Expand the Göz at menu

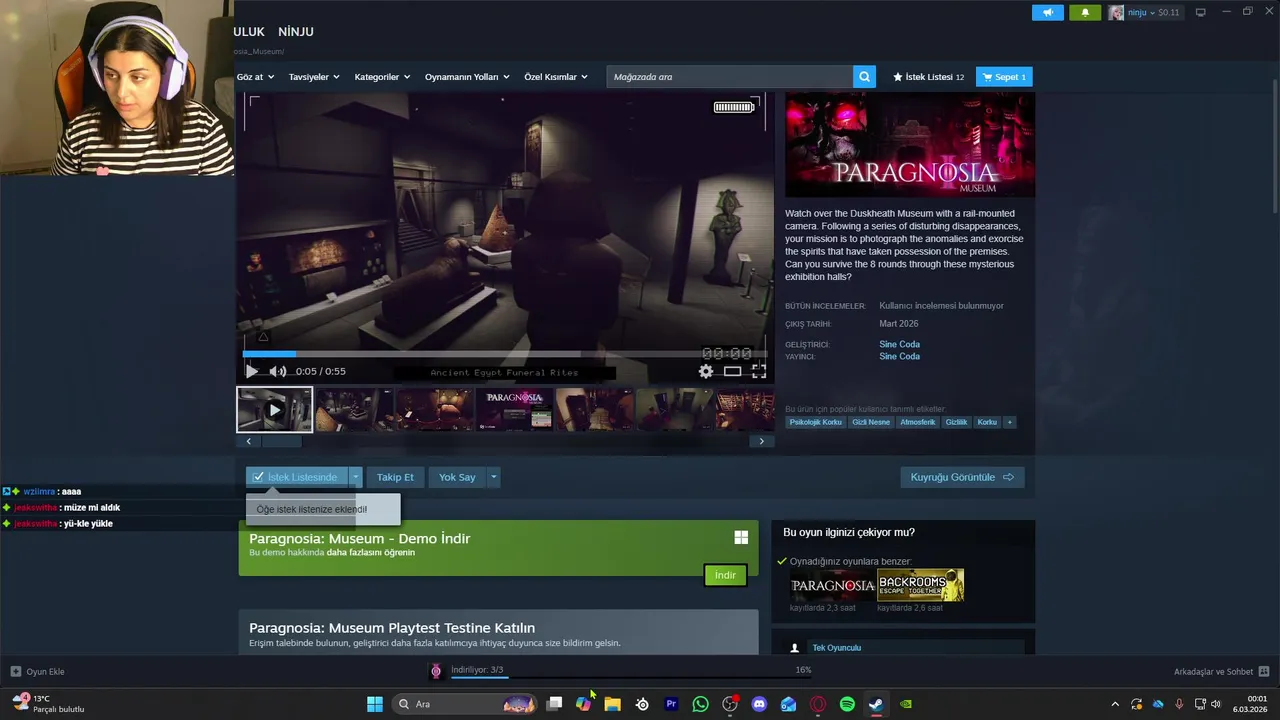coord(255,77)
